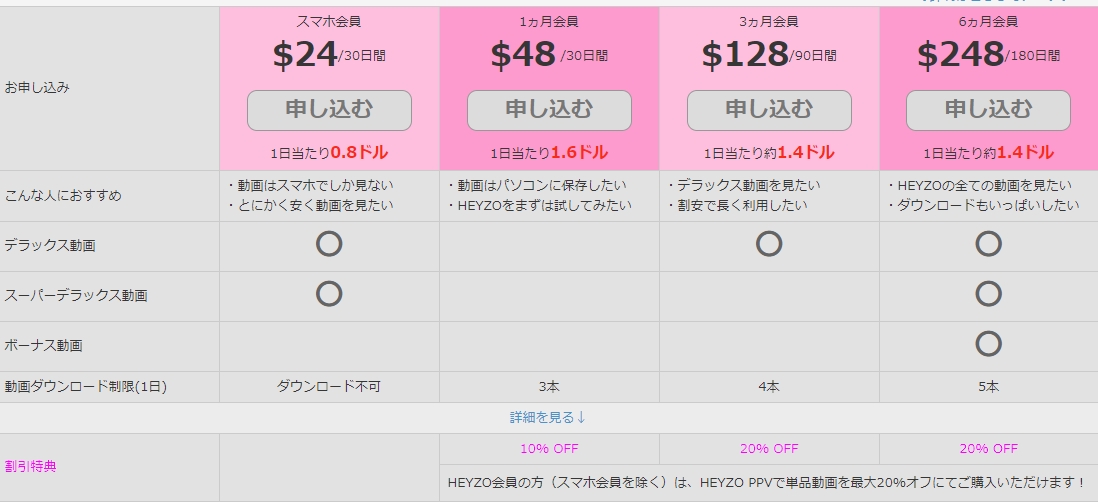Click ボーナス動画 circle icon for 6ヵ月会員
This screenshot has height=502, width=1098.
point(988,343)
